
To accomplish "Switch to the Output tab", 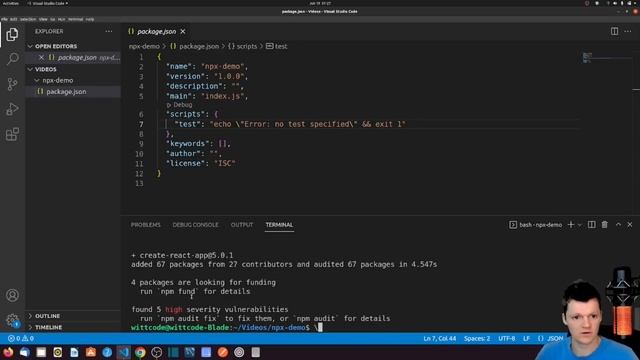I will pyautogui.click(x=242, y=225).
